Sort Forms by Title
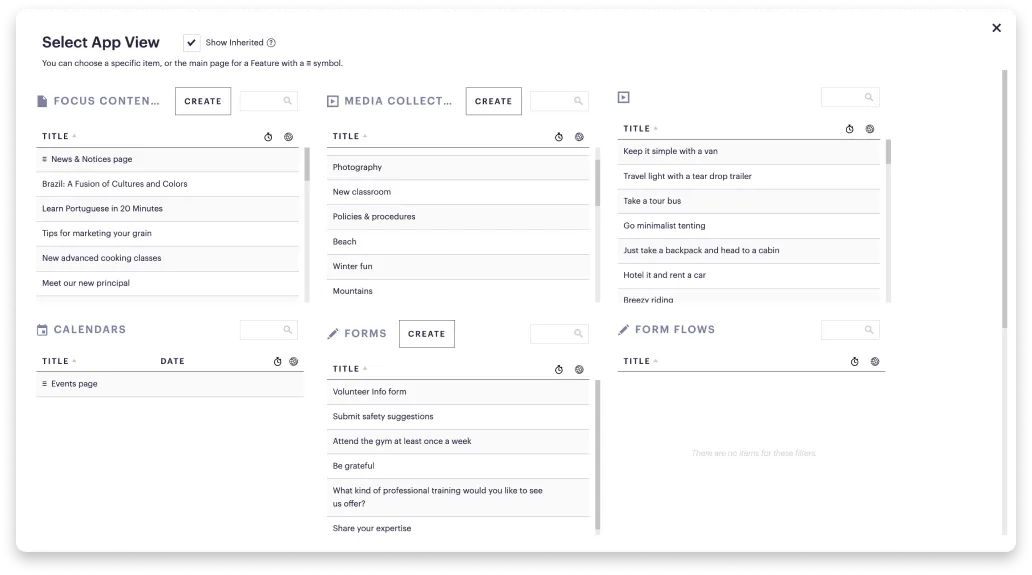Viewport: 1032px width, 575px height. [349, 370]
